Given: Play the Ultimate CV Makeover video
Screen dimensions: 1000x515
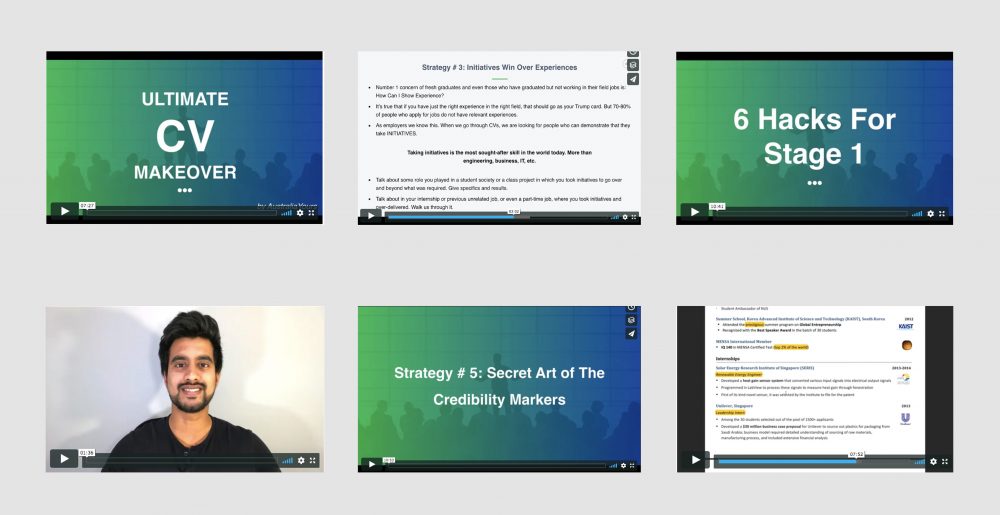Looking at the screenshot, I should click(64, 211).
